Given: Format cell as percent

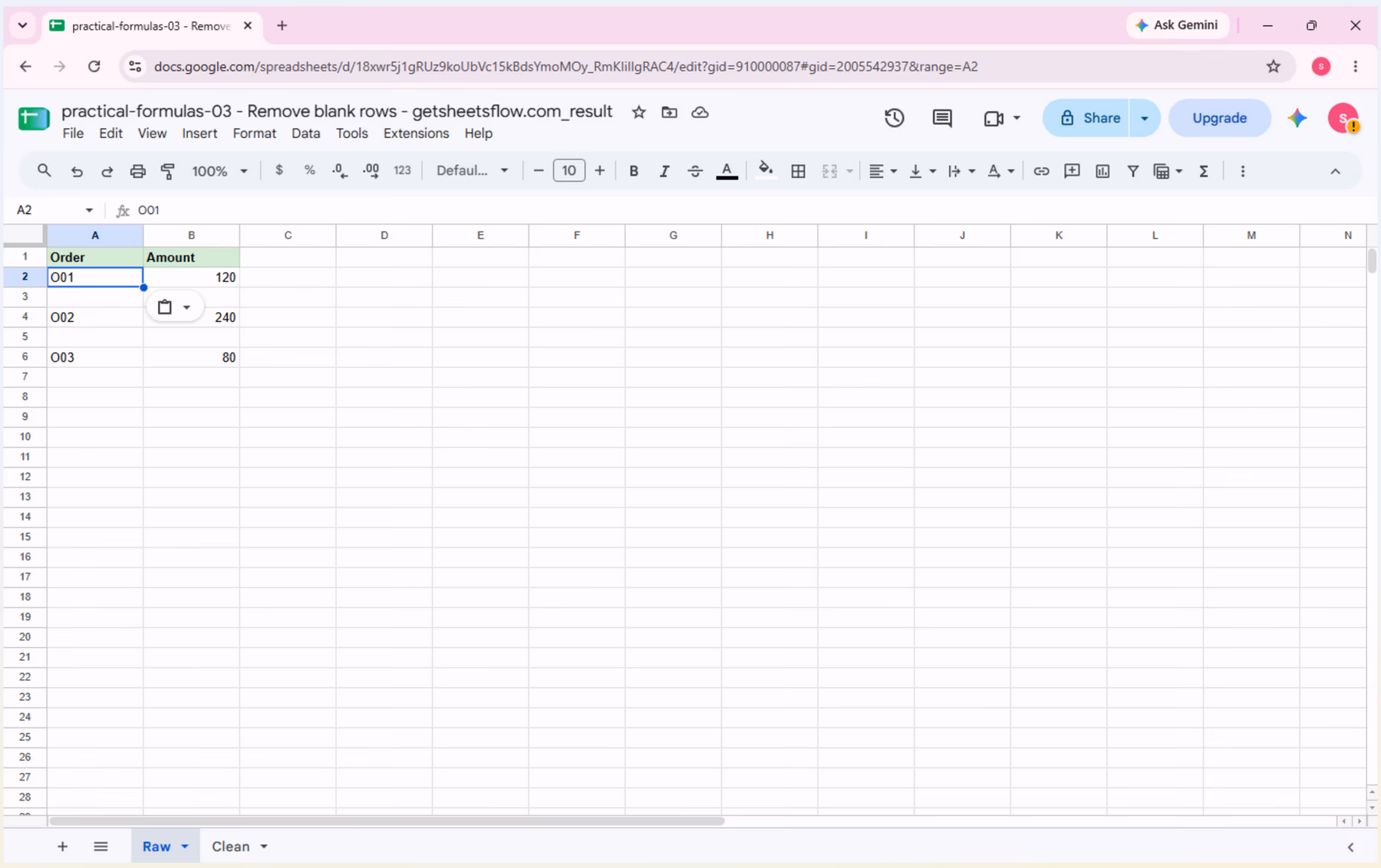Looking at the screenshot, I should pyautogui.click(x=309, y=171).
